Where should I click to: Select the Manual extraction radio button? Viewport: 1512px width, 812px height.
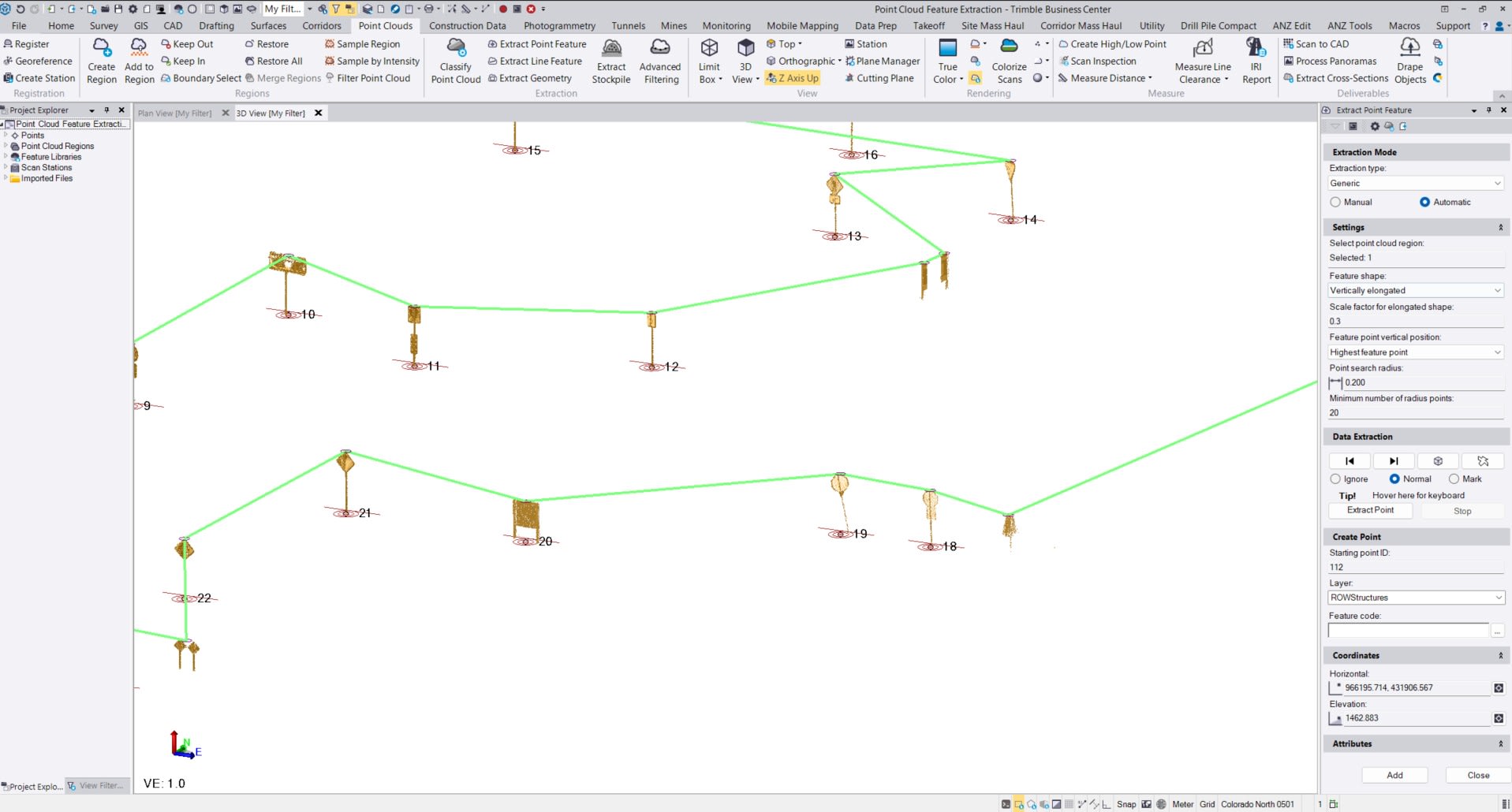[x=1335, y=203]
